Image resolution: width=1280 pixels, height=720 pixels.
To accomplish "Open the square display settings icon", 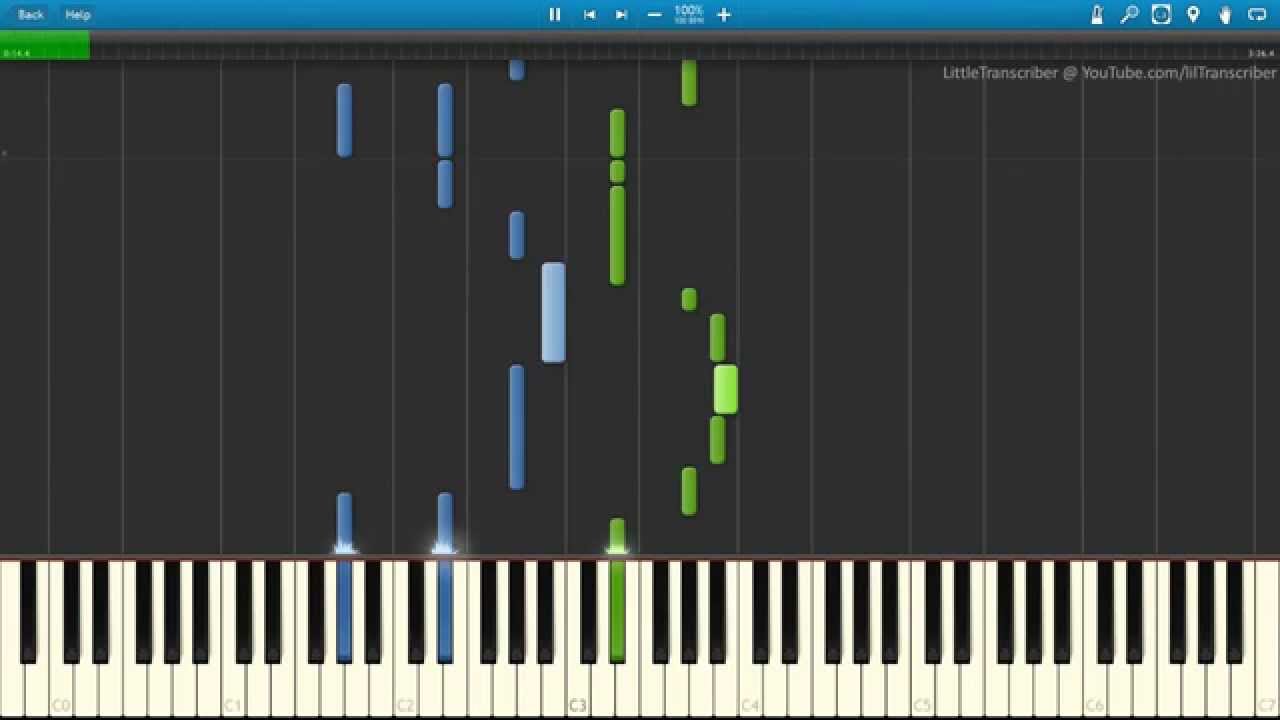I will pyautogui.click(x=1161, y=14).
